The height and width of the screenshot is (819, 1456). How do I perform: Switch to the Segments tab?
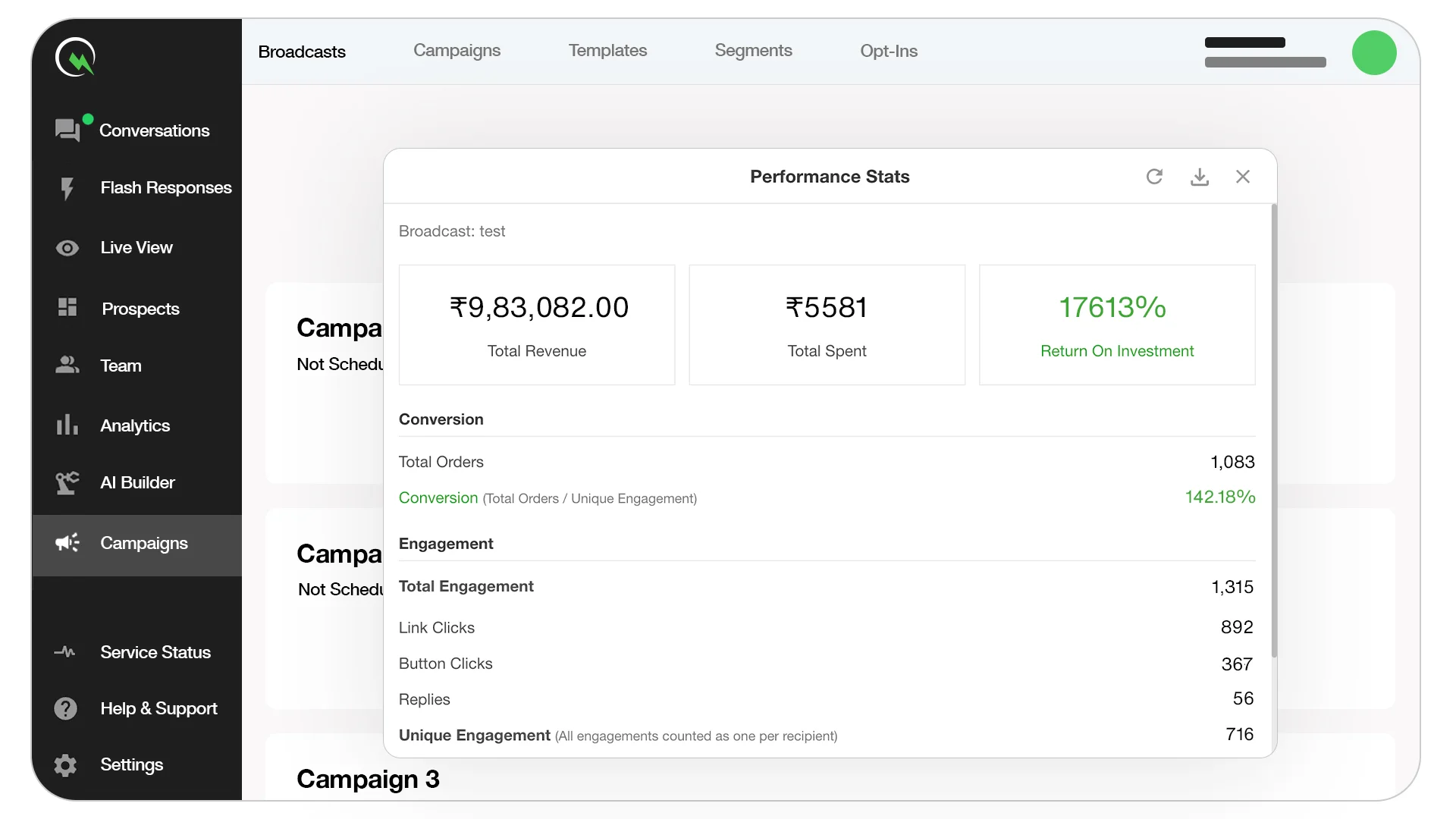point(753,51)
